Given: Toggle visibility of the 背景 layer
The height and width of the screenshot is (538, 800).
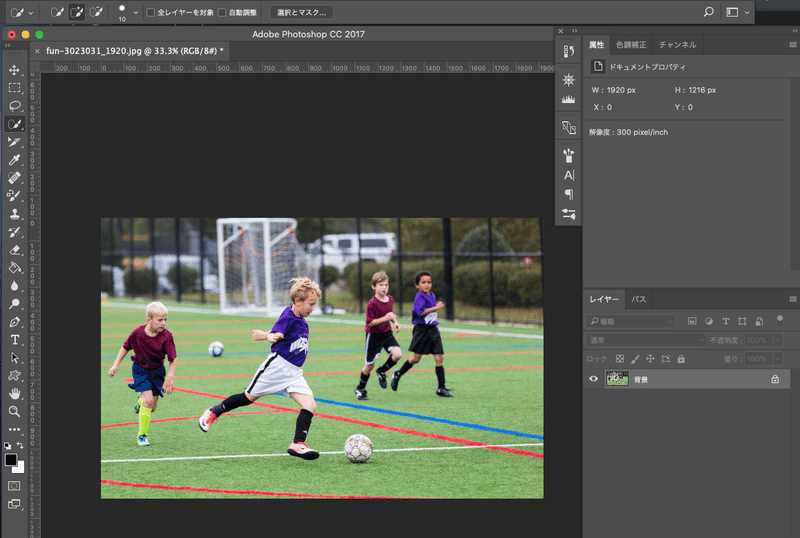Looking at the screenshot, I should (x=593, y=379).
